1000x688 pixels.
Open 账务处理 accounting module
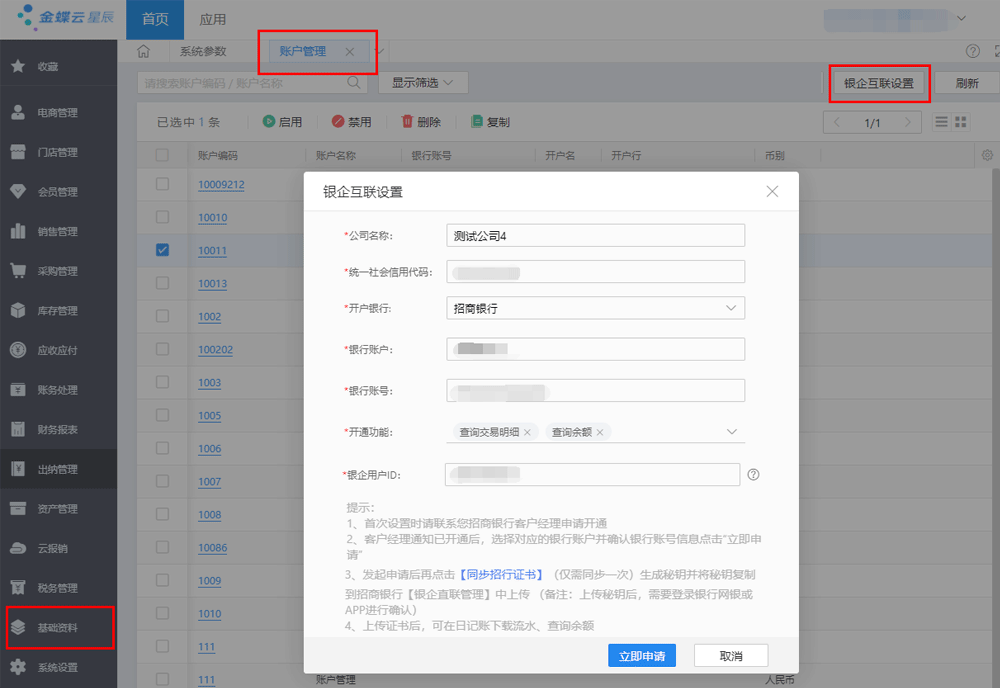[57, 390]
